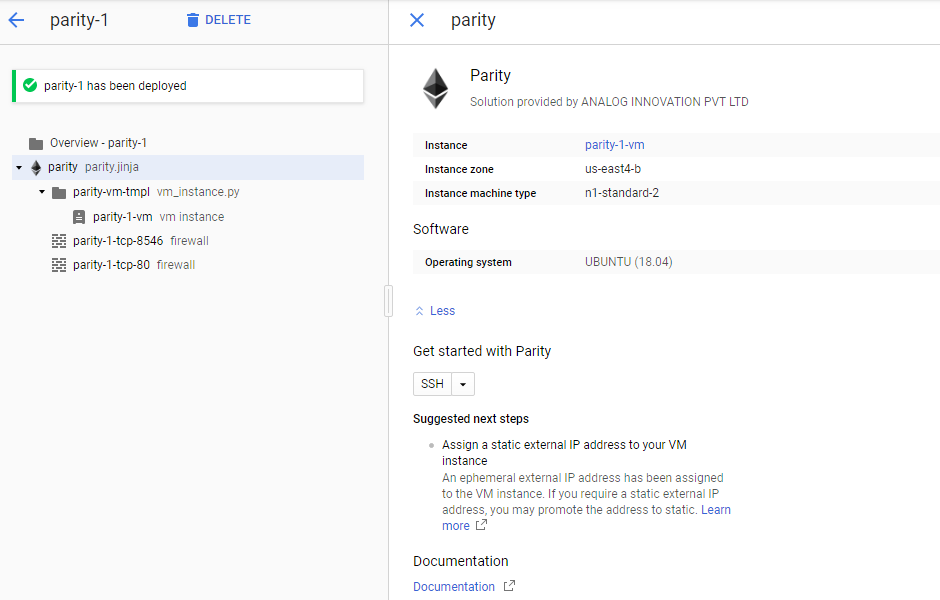This screenshot has width=940, height=600.
Task: Collapse the parity parity.jinja tree node
Action: tap(19, 167)
